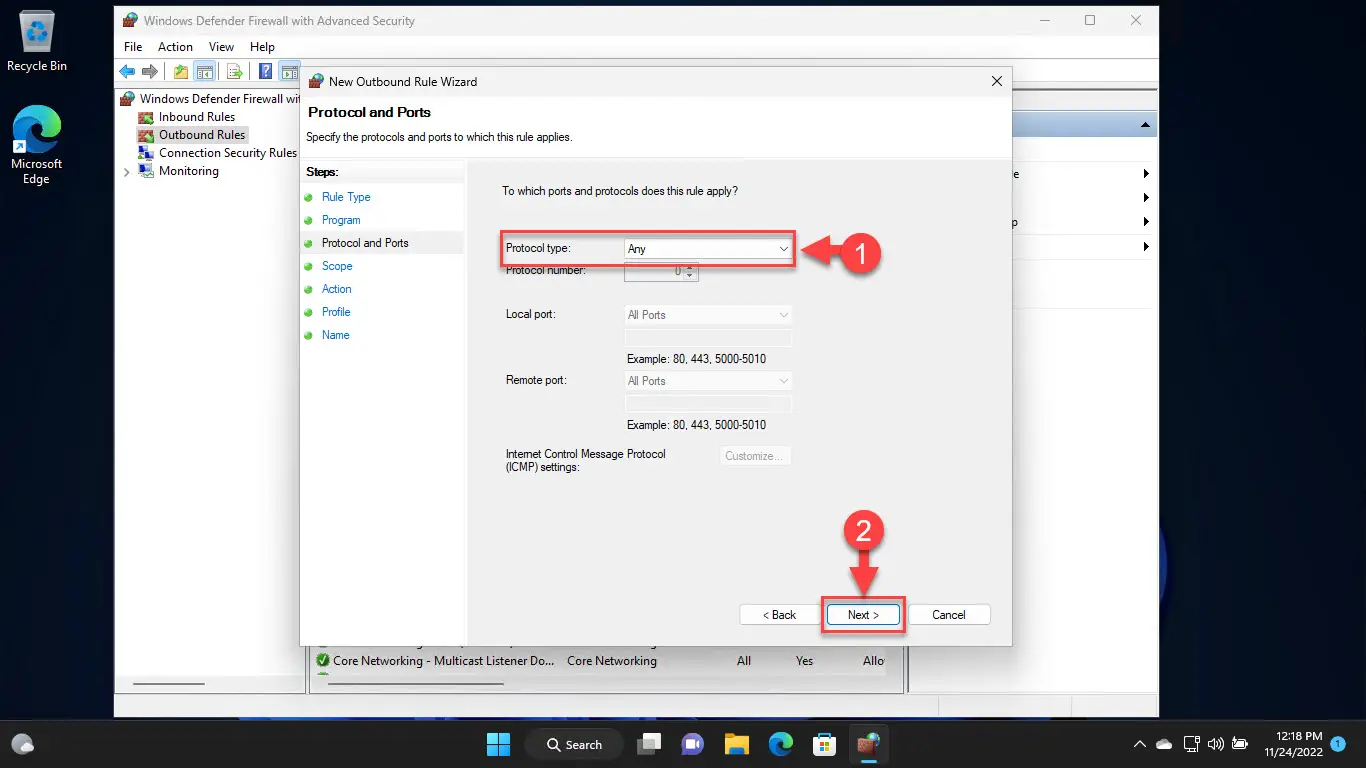Click the Next button in wizard
The width and height of the screenshot is (1366, 768).
863,615
